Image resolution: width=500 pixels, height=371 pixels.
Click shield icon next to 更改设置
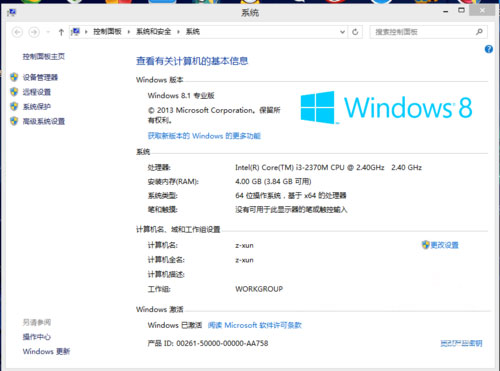coord(425,245)
